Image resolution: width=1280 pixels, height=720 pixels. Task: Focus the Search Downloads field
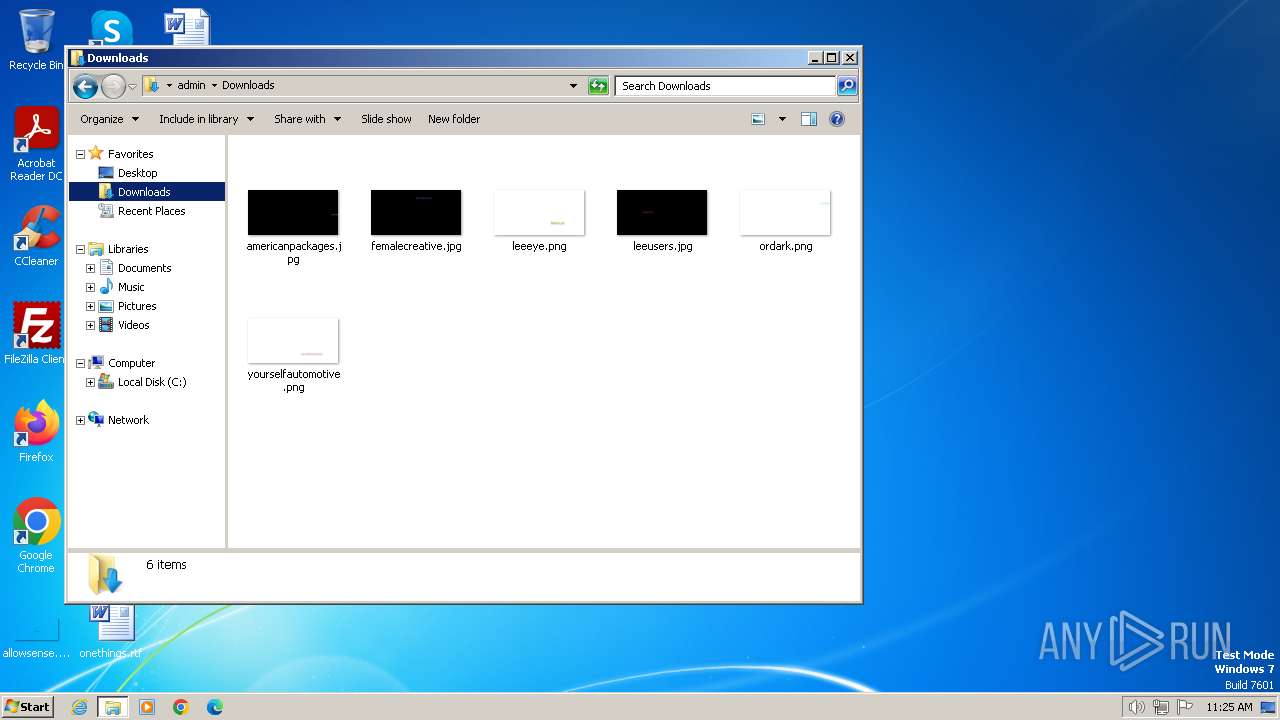click(x=725, y=86)
